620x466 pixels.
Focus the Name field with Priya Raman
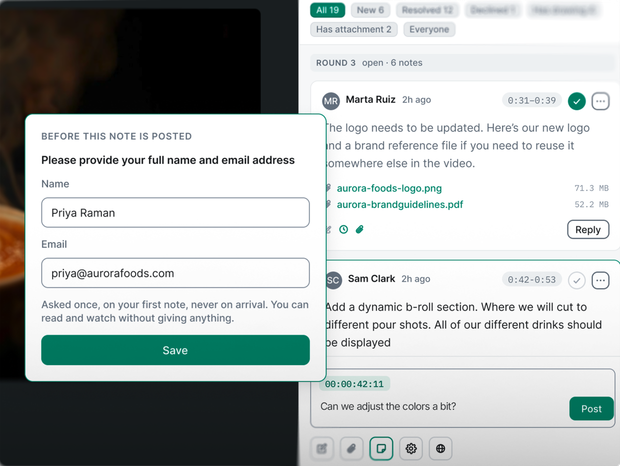[x=175, y=213]
